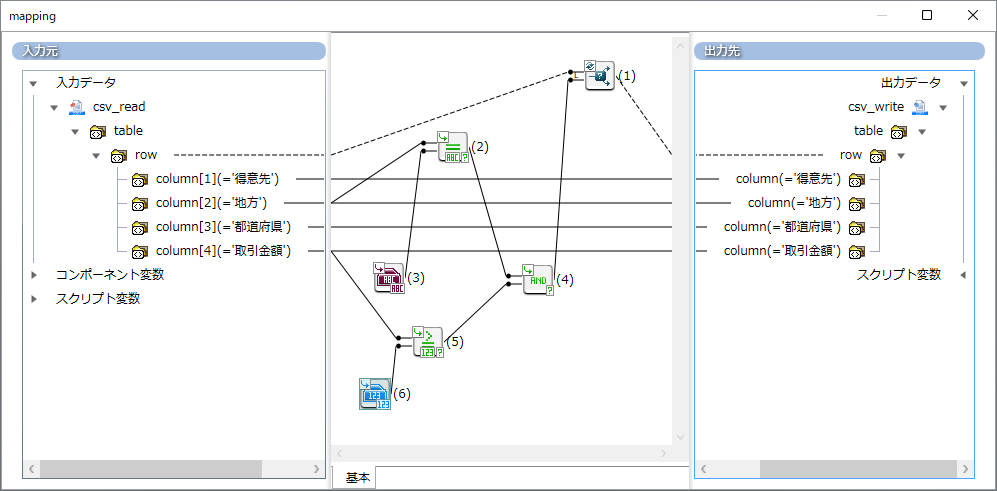Image resolution: width=997 pixels, height=491 pixels.
Task: Collapse the csv_write node
Action: pyautogui.click(x=943, y=107)
